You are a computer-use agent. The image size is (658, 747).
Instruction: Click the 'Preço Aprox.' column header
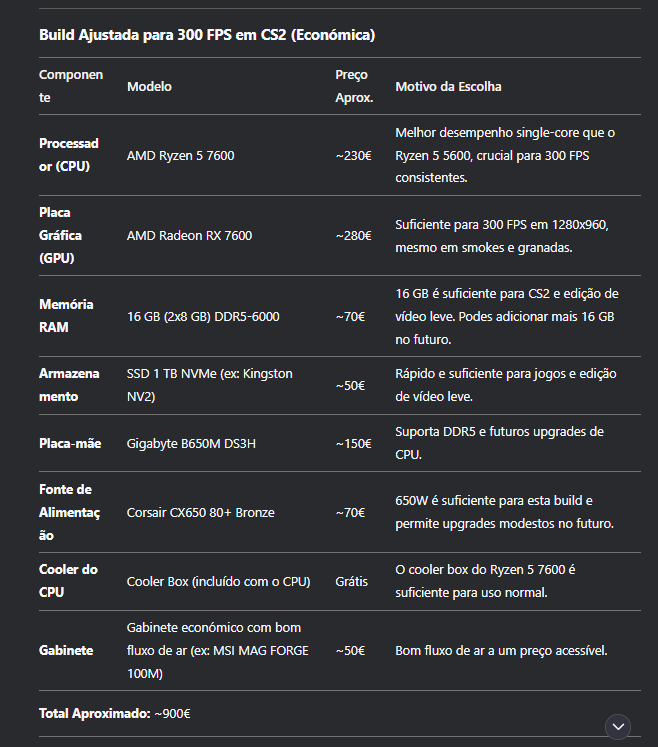click(x=354, y=86)
